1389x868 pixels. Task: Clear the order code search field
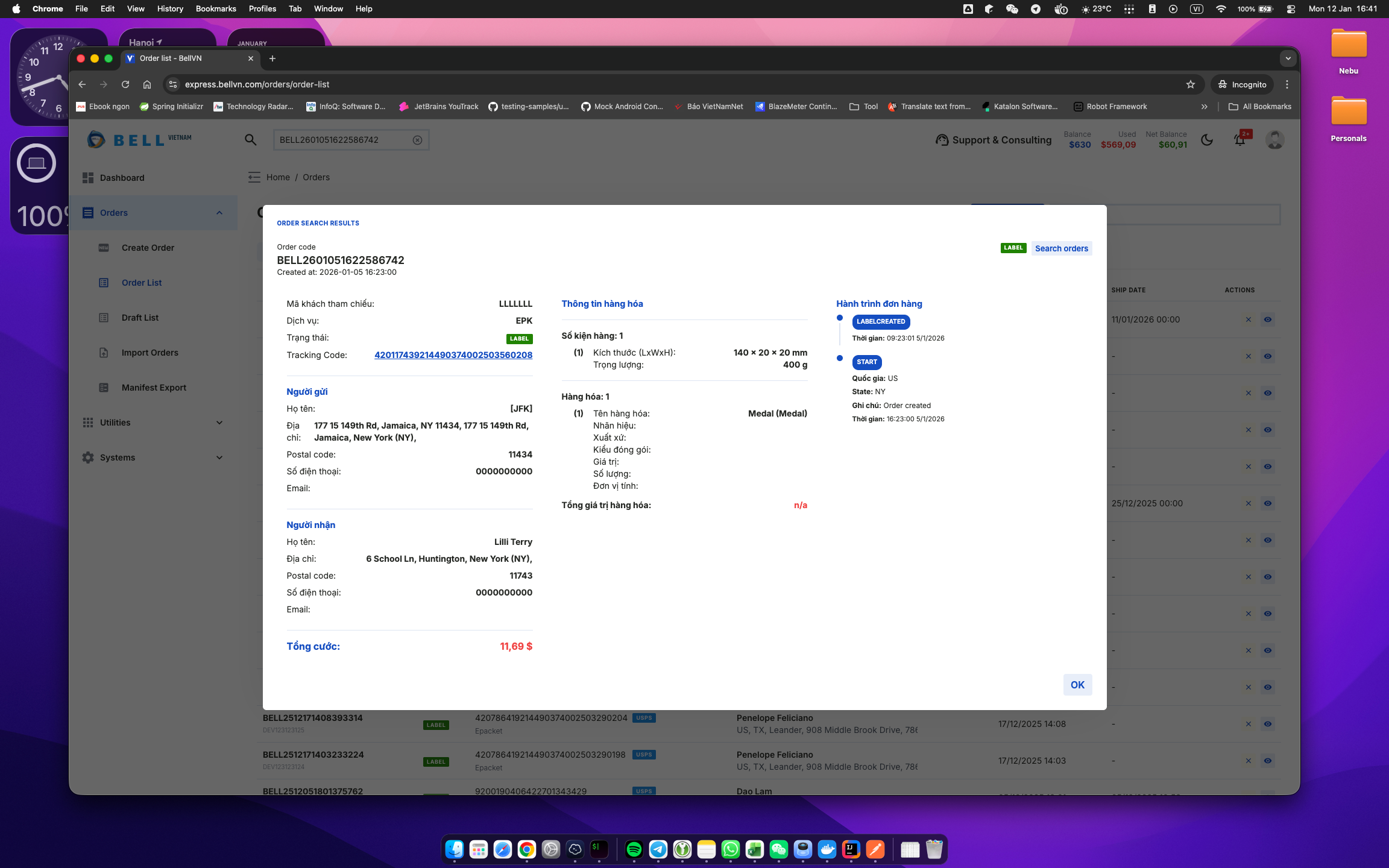click(417, 140)
